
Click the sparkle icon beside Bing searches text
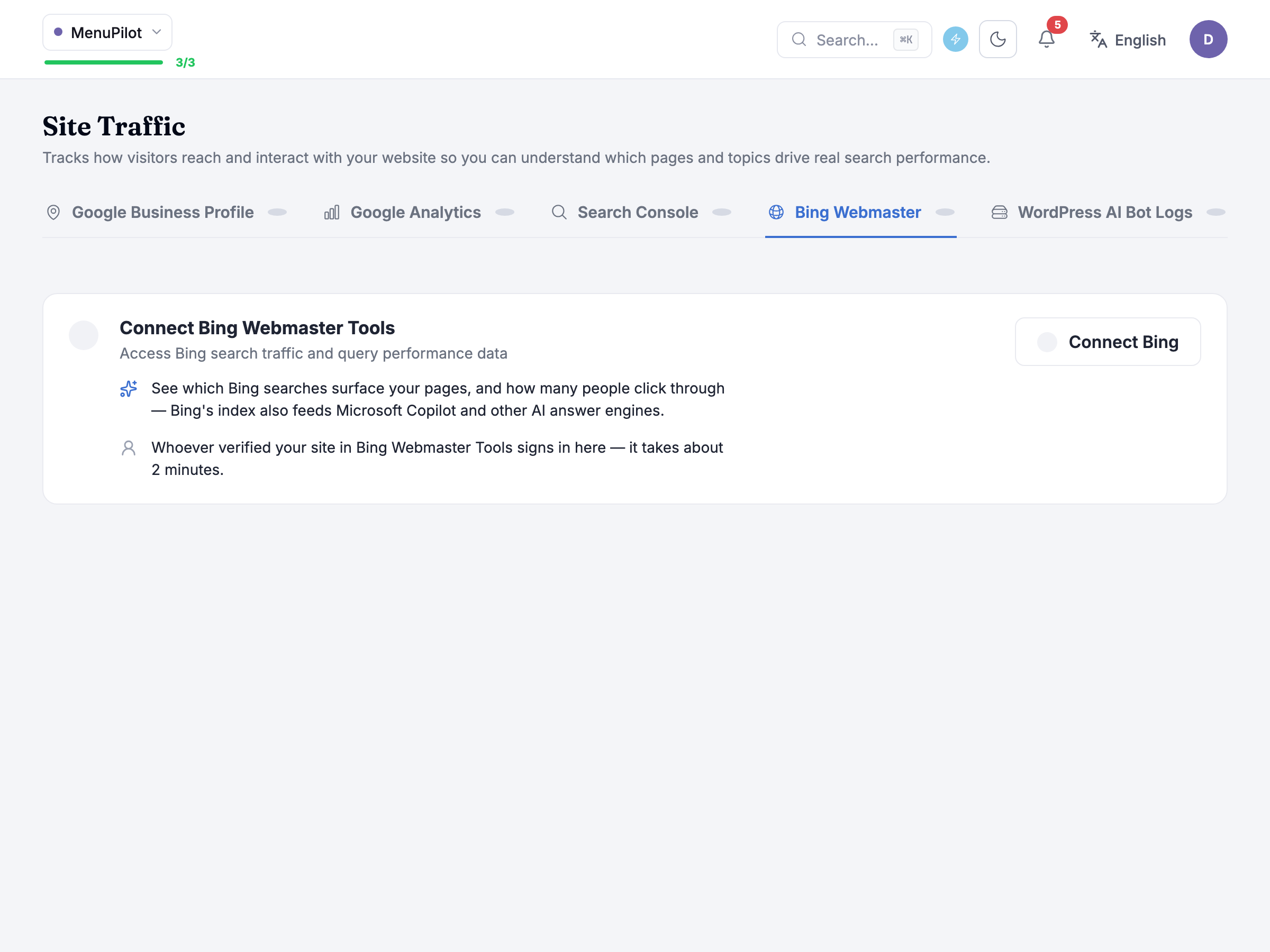pos(129,389)
